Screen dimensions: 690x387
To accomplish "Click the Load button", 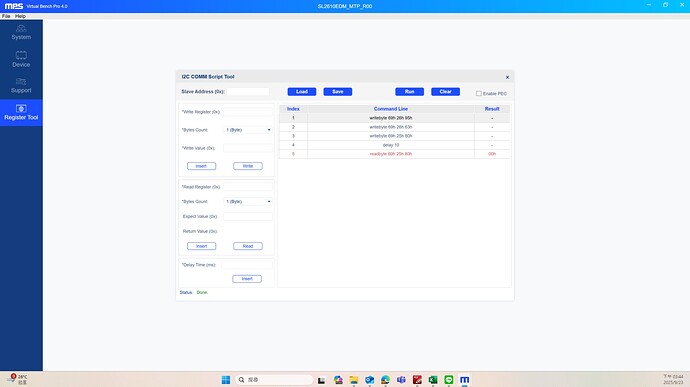I will pos(302,92).
